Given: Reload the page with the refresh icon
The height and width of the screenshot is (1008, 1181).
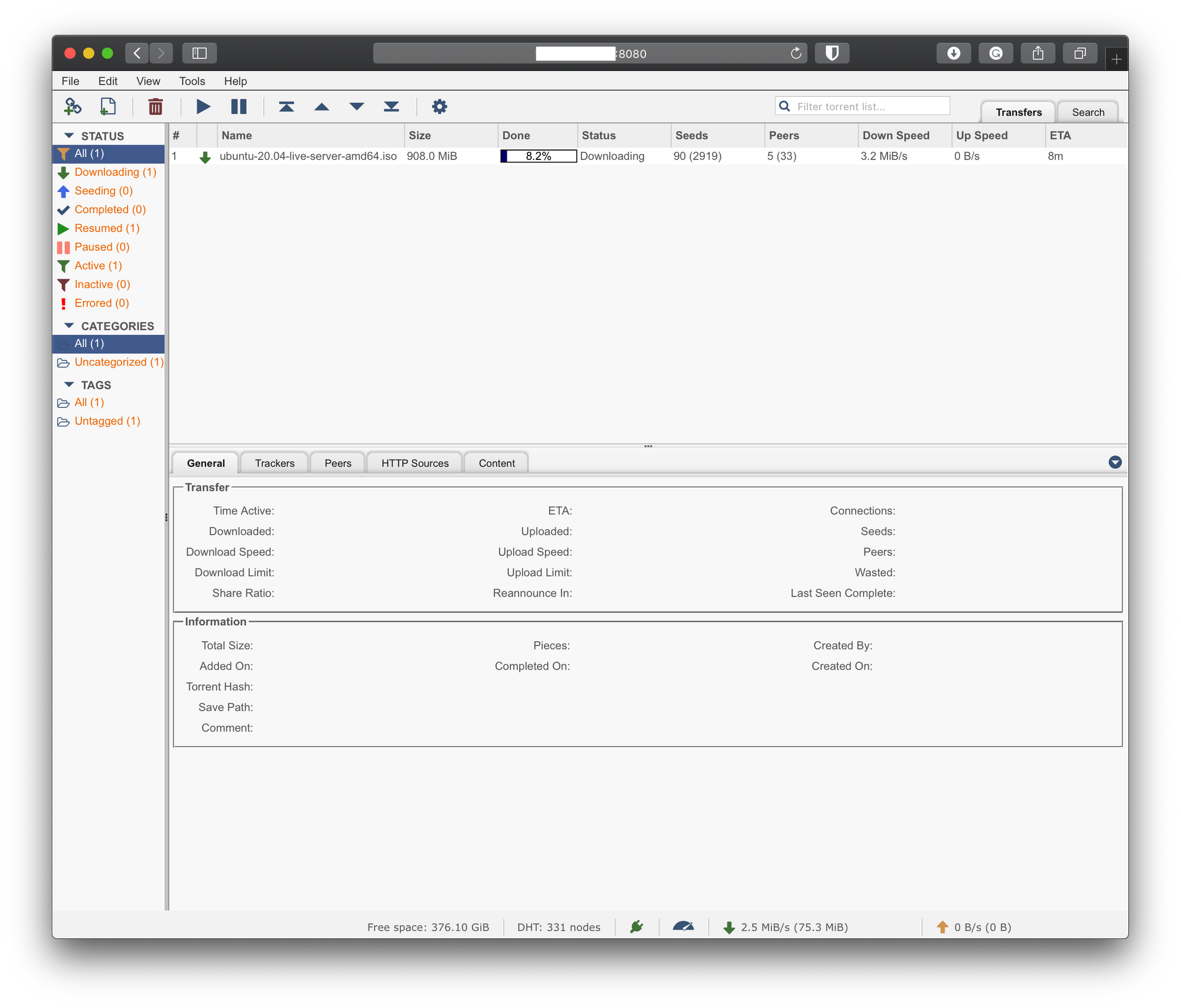Looking at the screenshot, I should [x=796, y=53].
